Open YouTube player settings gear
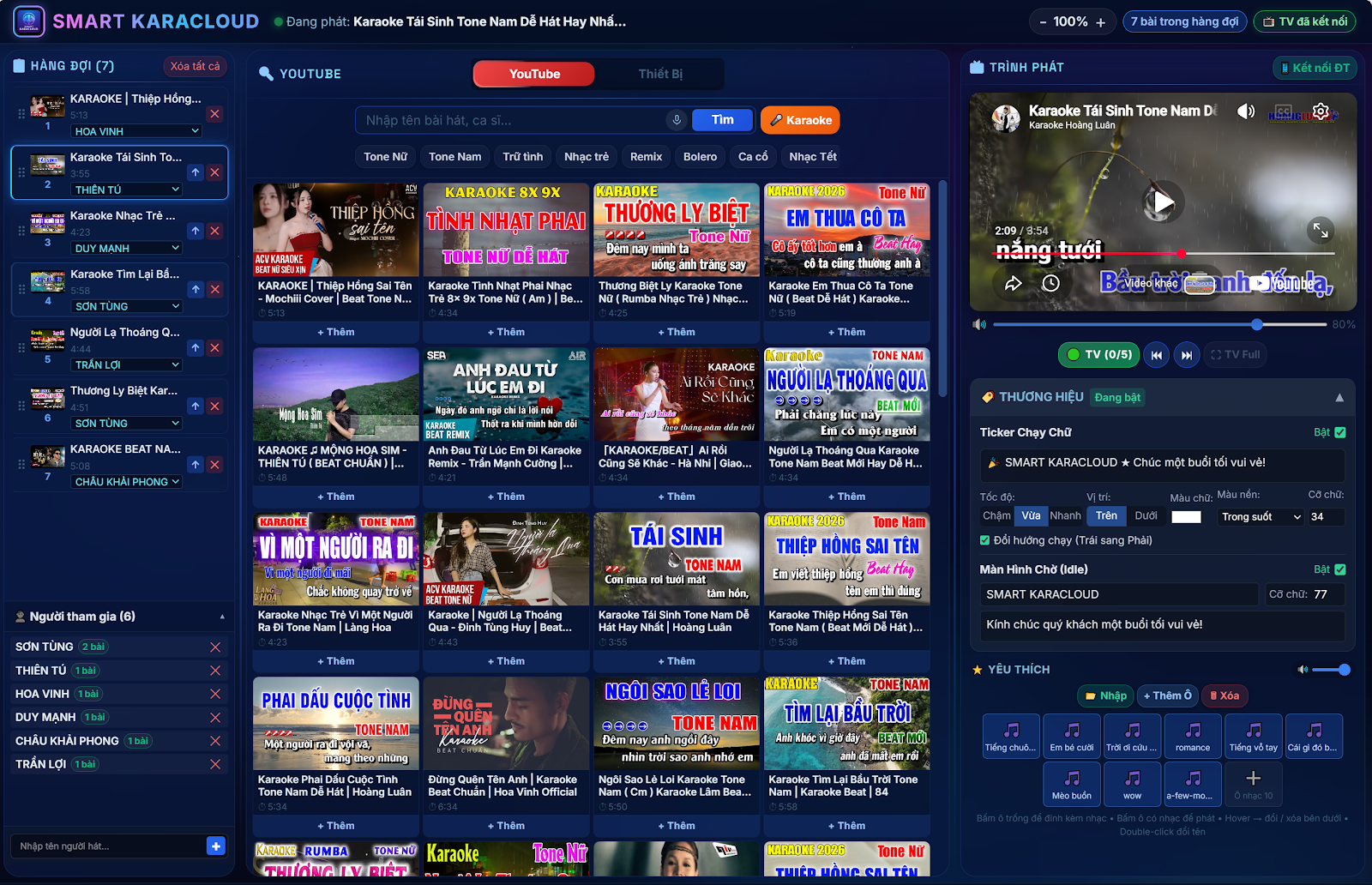Viewport: 1372px width, 885px height. [x=1321, y=111]
